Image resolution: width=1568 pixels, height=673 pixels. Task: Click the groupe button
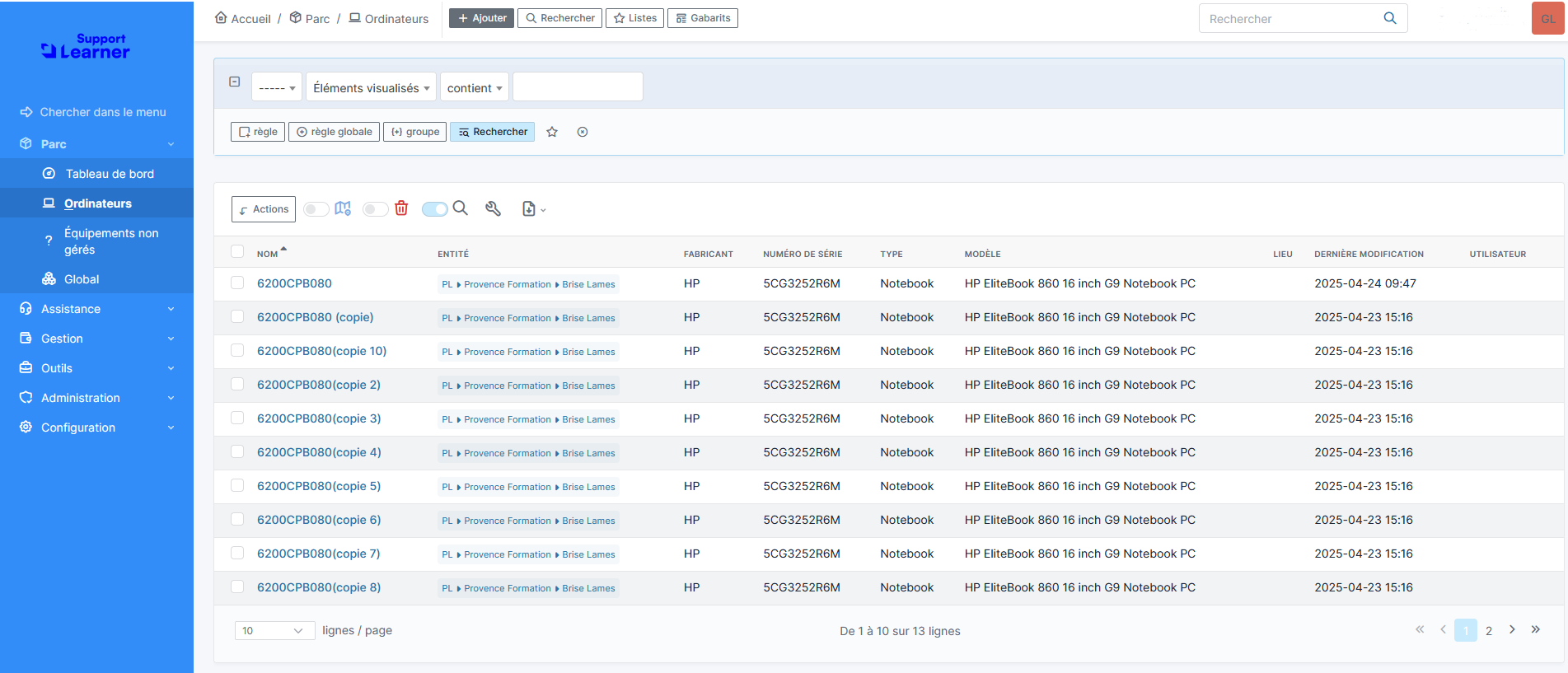point(414,132)
